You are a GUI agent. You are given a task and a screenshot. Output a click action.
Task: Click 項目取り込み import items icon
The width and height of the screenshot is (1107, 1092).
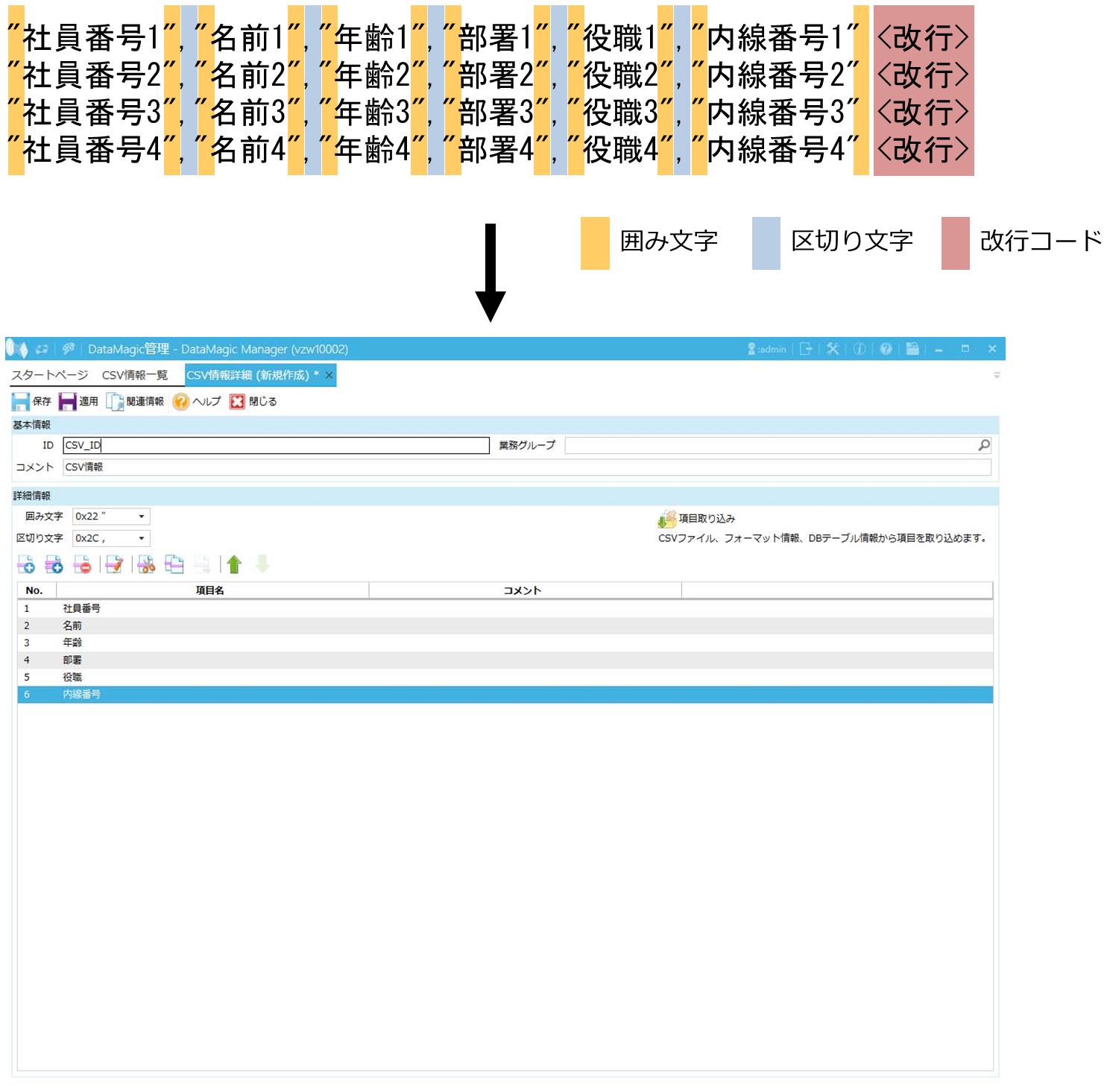tap(666, 519)
